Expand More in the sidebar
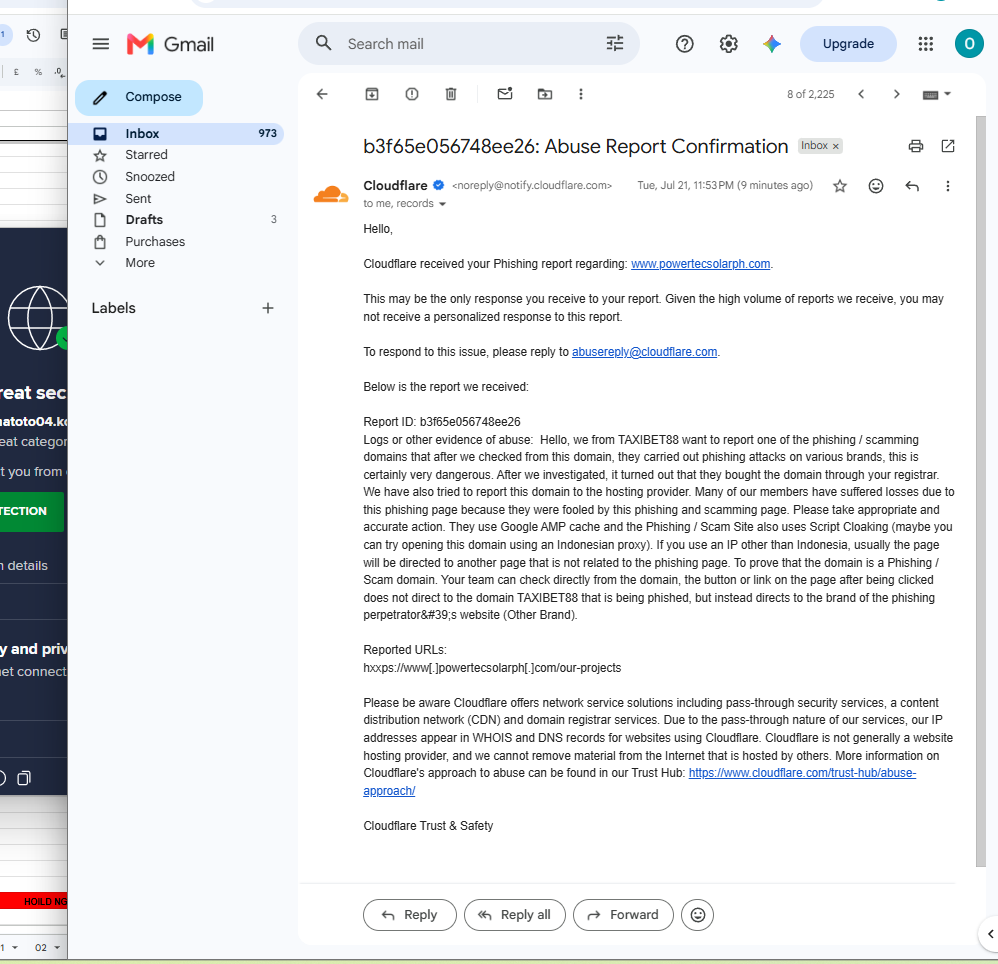This screenshot has height=964, width=998. coord(139,263)
